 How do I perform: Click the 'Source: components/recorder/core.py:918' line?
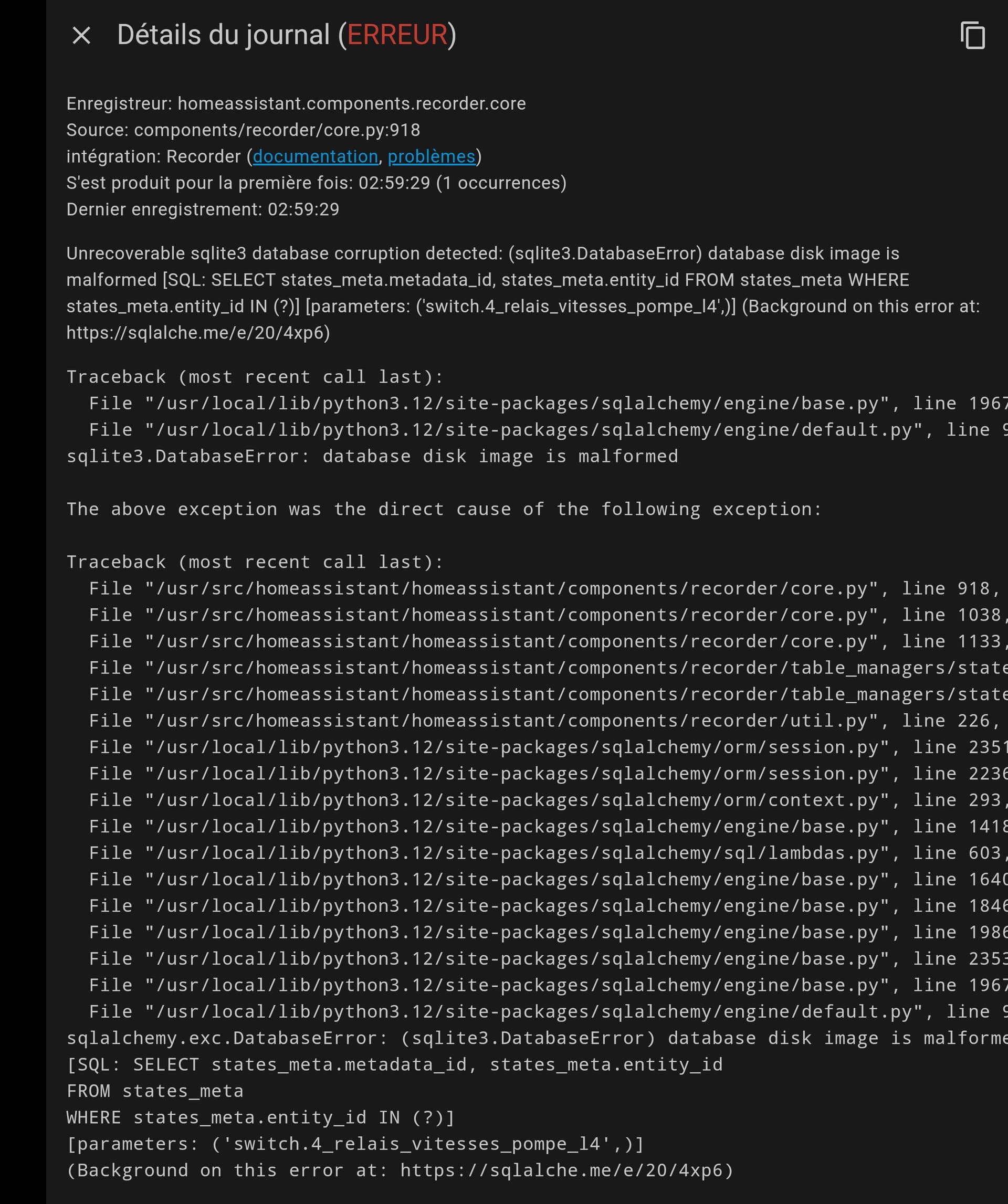click(x=243, y=130)
